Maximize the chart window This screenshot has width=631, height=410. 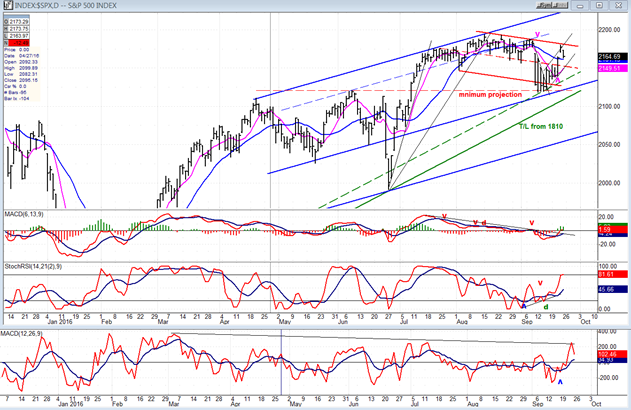[x=599, y=5]
